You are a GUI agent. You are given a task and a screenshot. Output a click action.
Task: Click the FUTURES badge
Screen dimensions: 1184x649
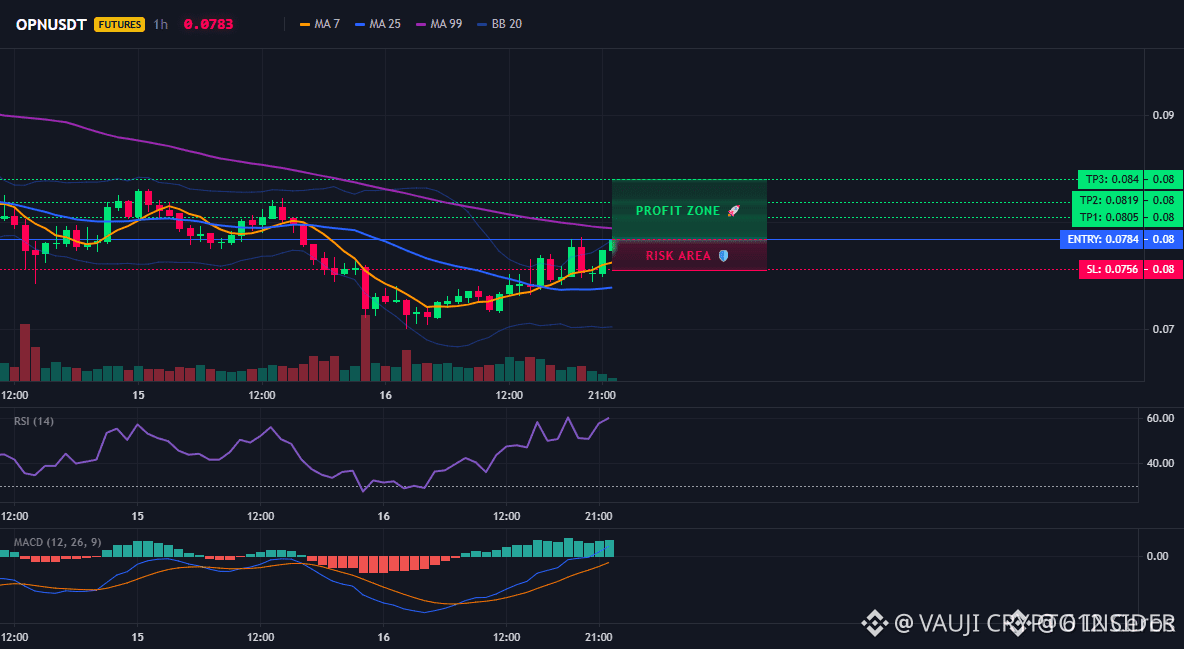pos(119,24)
